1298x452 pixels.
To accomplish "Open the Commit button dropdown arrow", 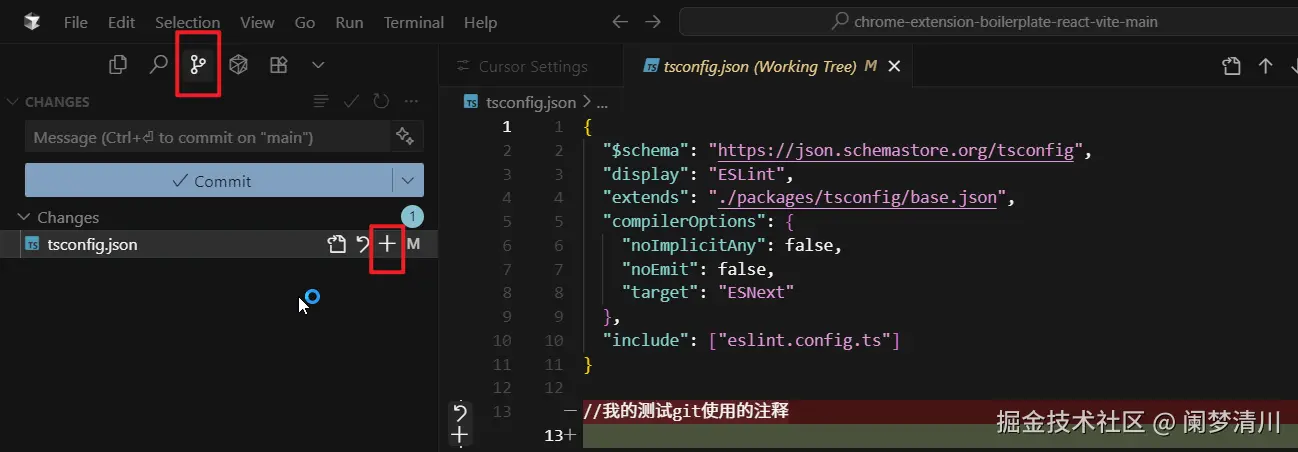I will tap(407, 181).
